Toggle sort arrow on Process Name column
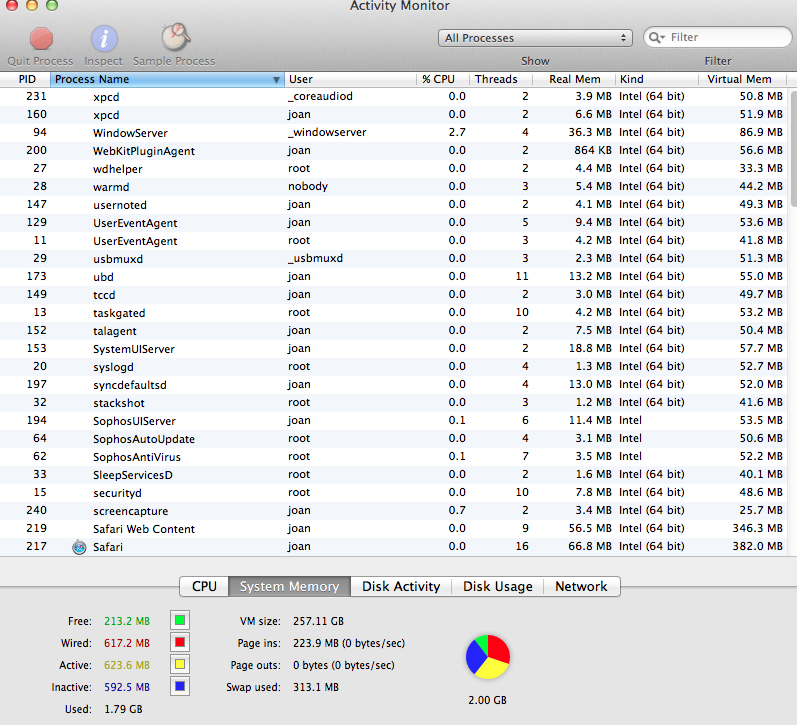797x725 pixels. click(x=276, y=80)
